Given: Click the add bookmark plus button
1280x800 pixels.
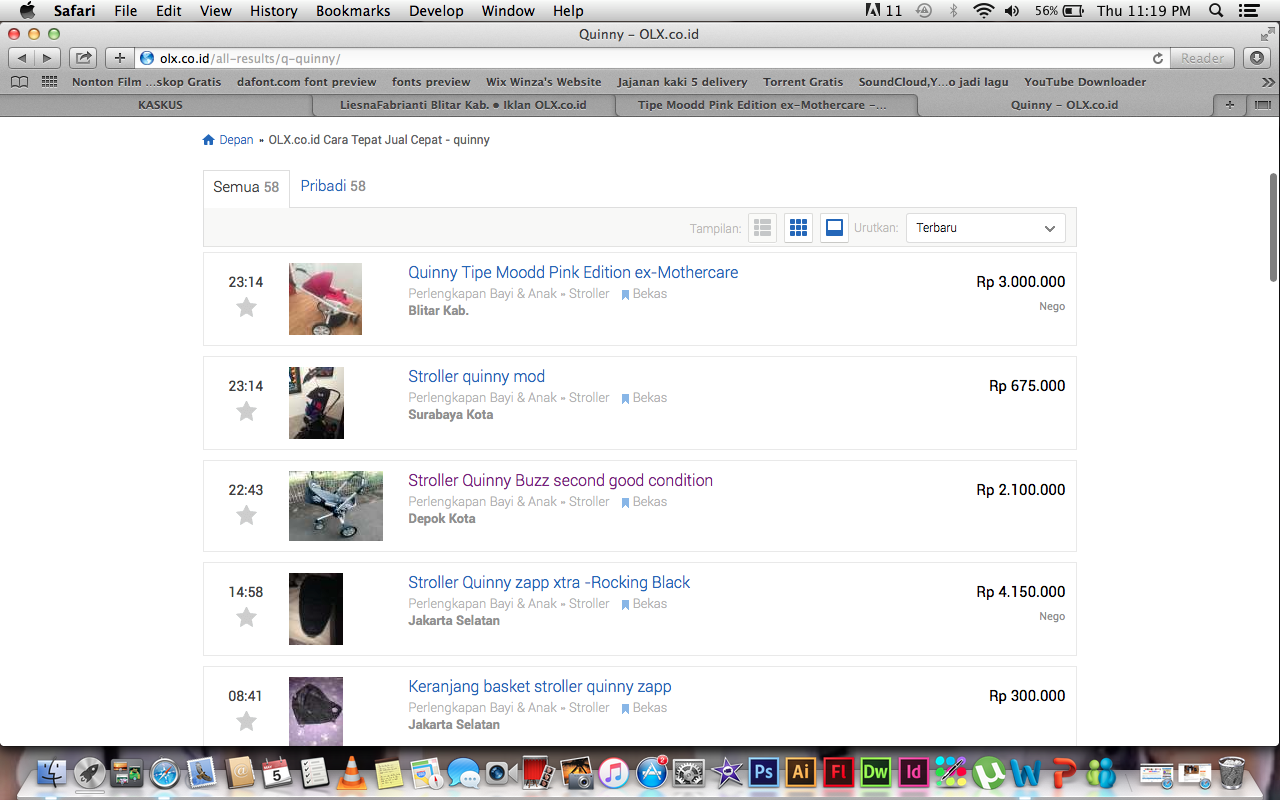Looking at the screenshot, I should 119,58.
